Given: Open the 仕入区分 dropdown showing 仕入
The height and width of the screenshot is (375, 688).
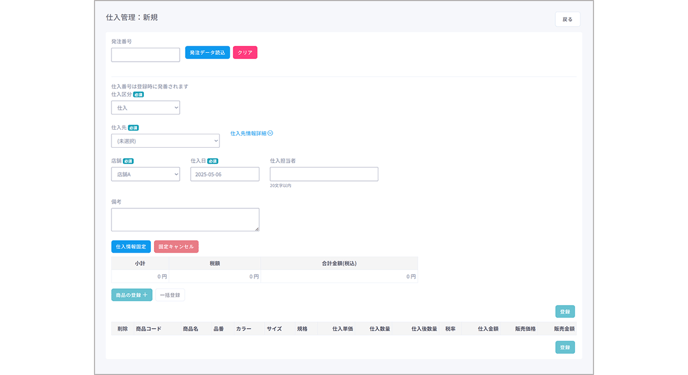Looking at the screenshot, I should tap(145, 108).
